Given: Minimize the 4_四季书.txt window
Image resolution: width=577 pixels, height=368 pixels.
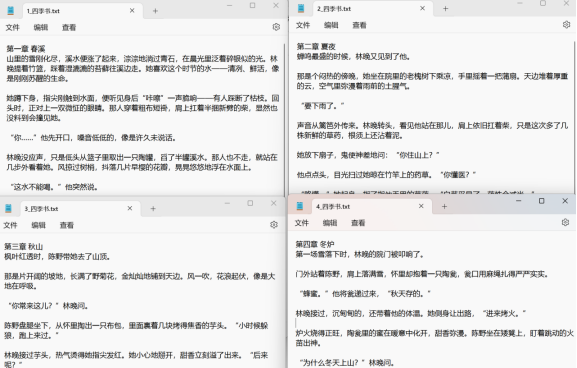Looking at the screenshot, I should coord(518,201).
